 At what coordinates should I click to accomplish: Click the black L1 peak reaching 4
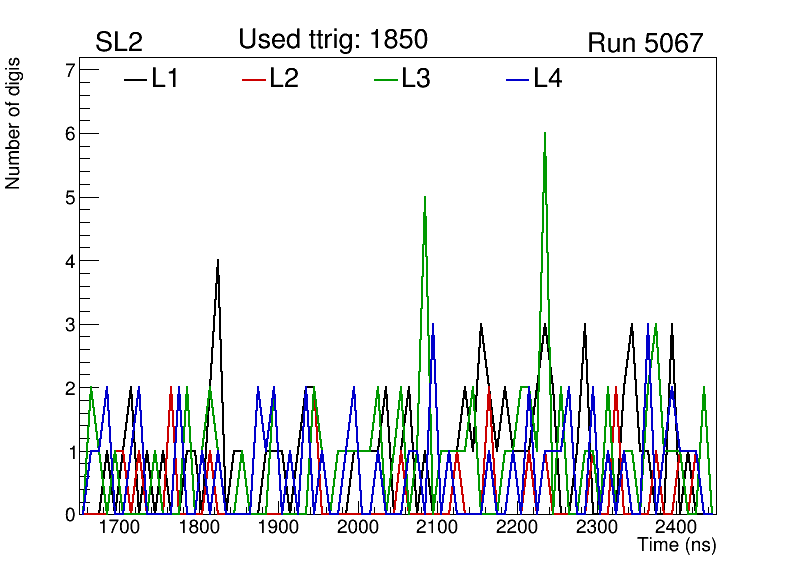tap(217, 262)
